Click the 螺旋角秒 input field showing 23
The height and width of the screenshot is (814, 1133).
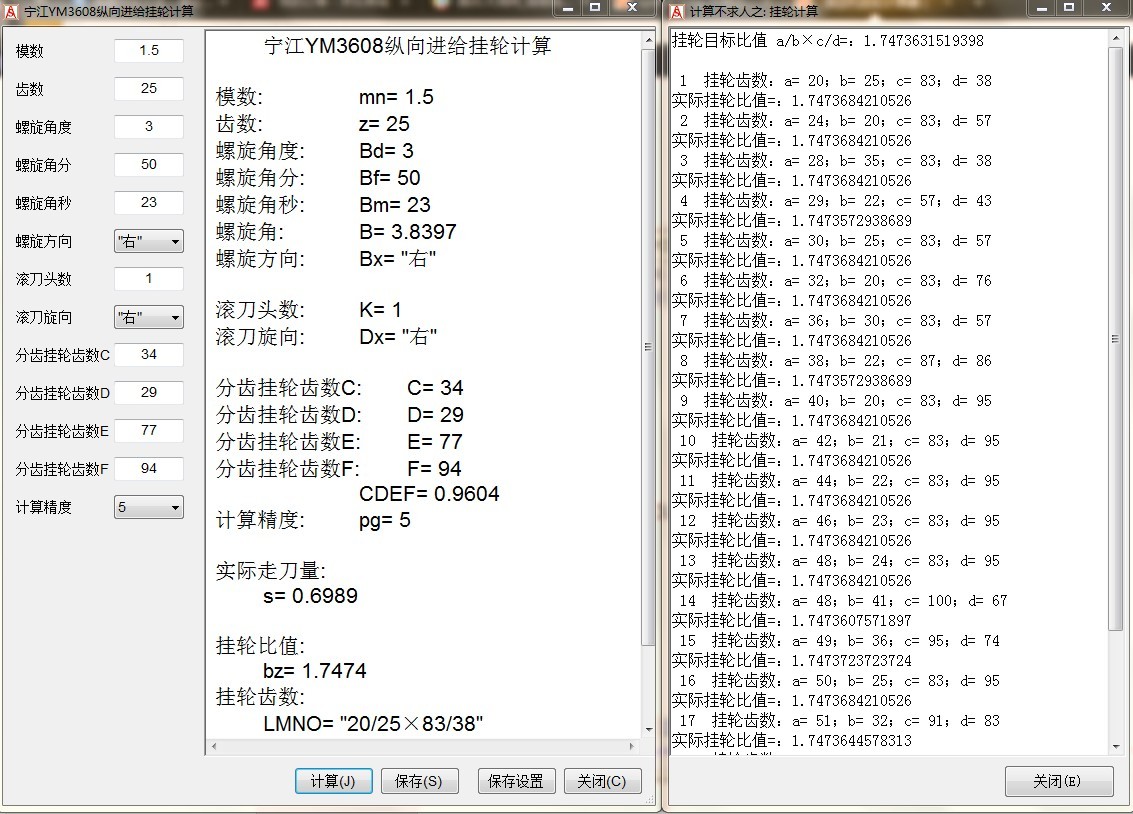pos(149,202)
